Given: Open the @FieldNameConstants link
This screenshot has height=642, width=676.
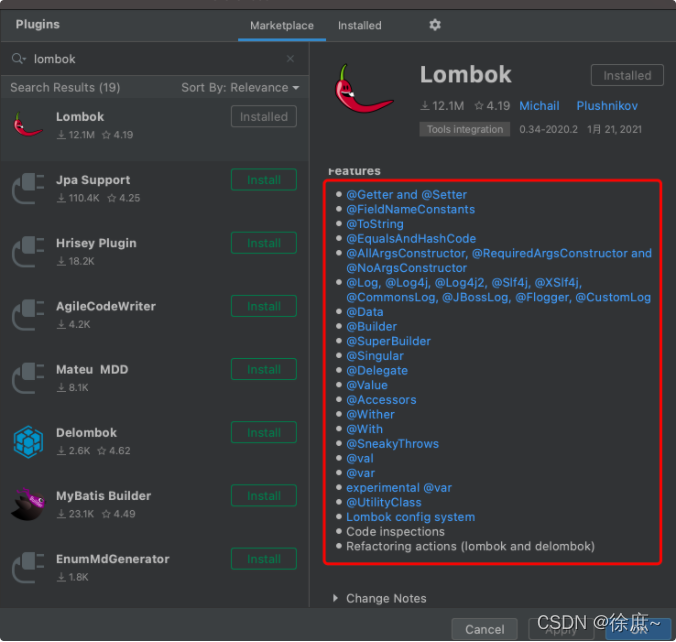Looking at the screenshot, I should point(410,209).
